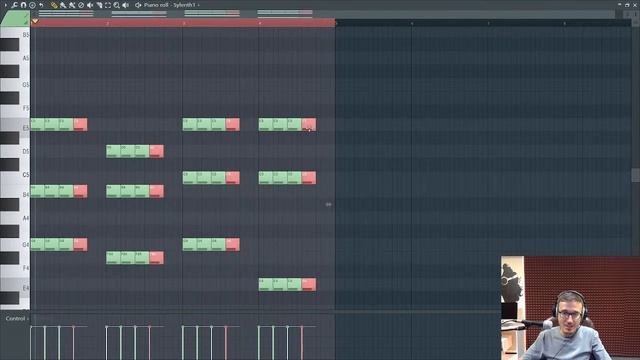Select the red F#4 note in bar 2

(x=157, y=258)
